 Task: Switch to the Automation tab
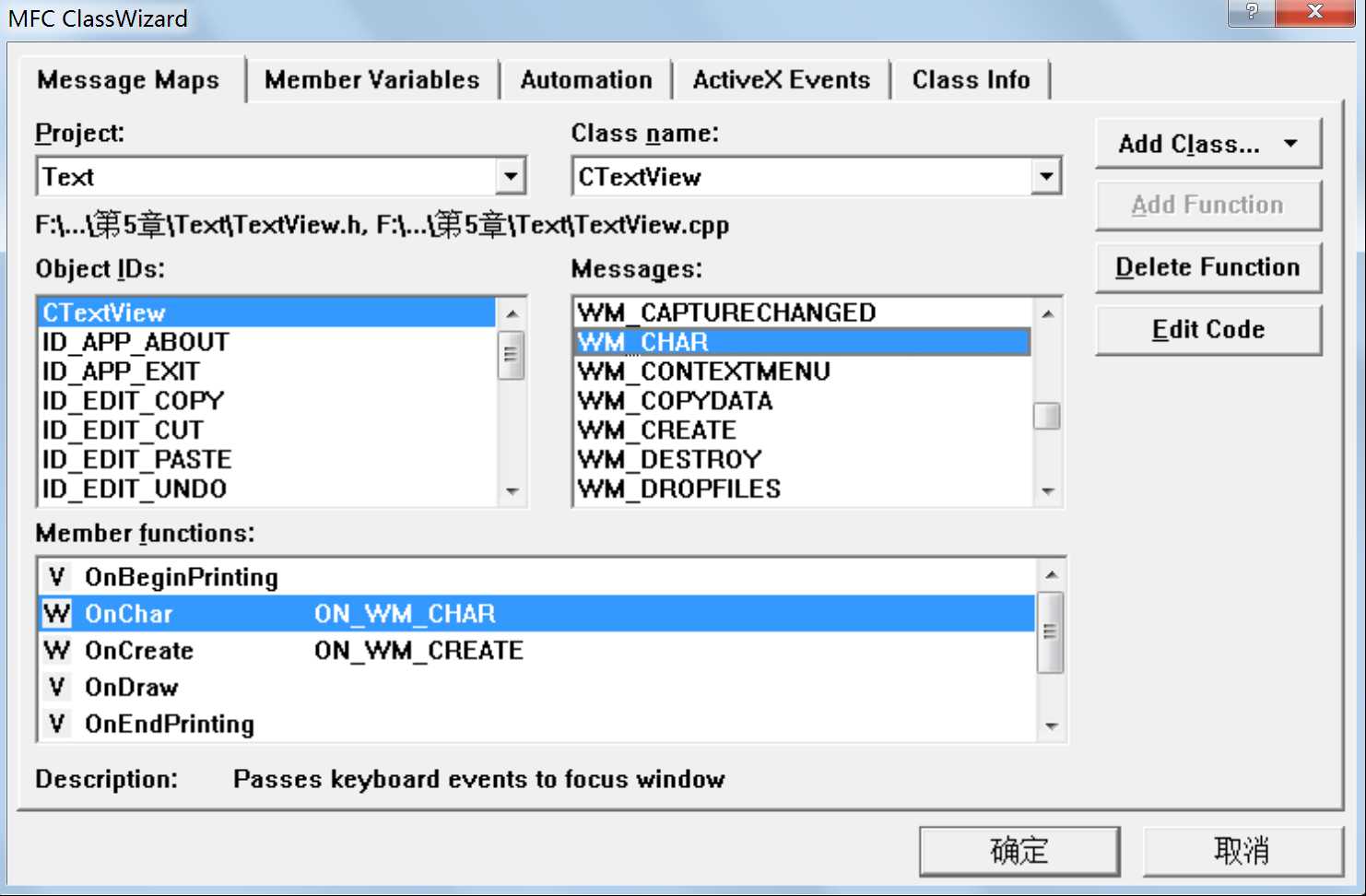point(586,79)
